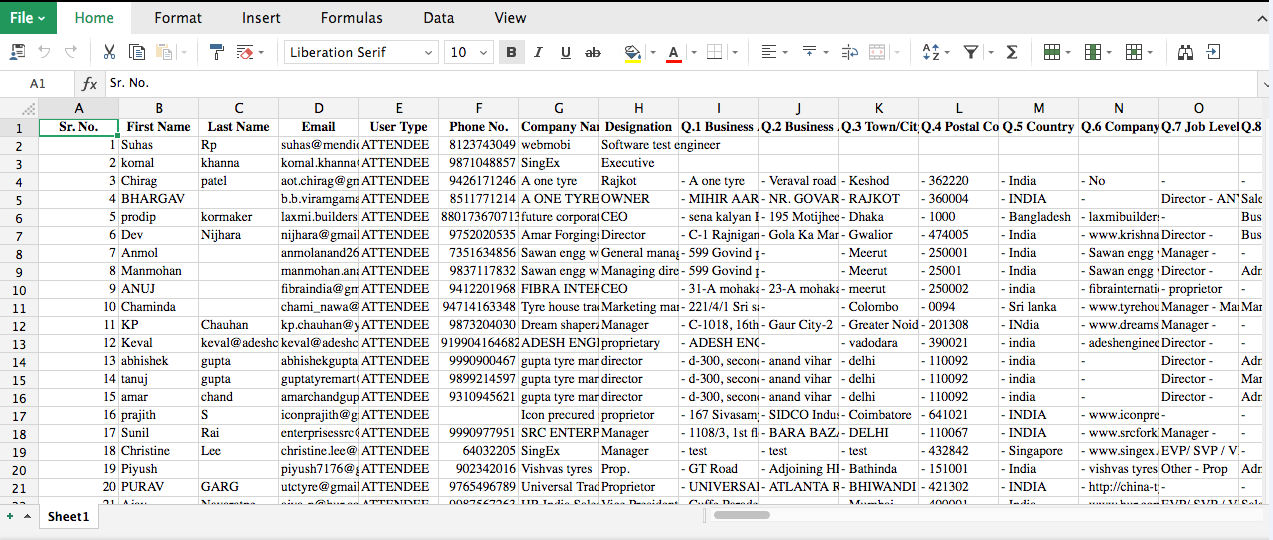Image resolution: width=1273 pixels, height=540 pixels.
Task: Open the File menu
Action: tap(28, 18)
